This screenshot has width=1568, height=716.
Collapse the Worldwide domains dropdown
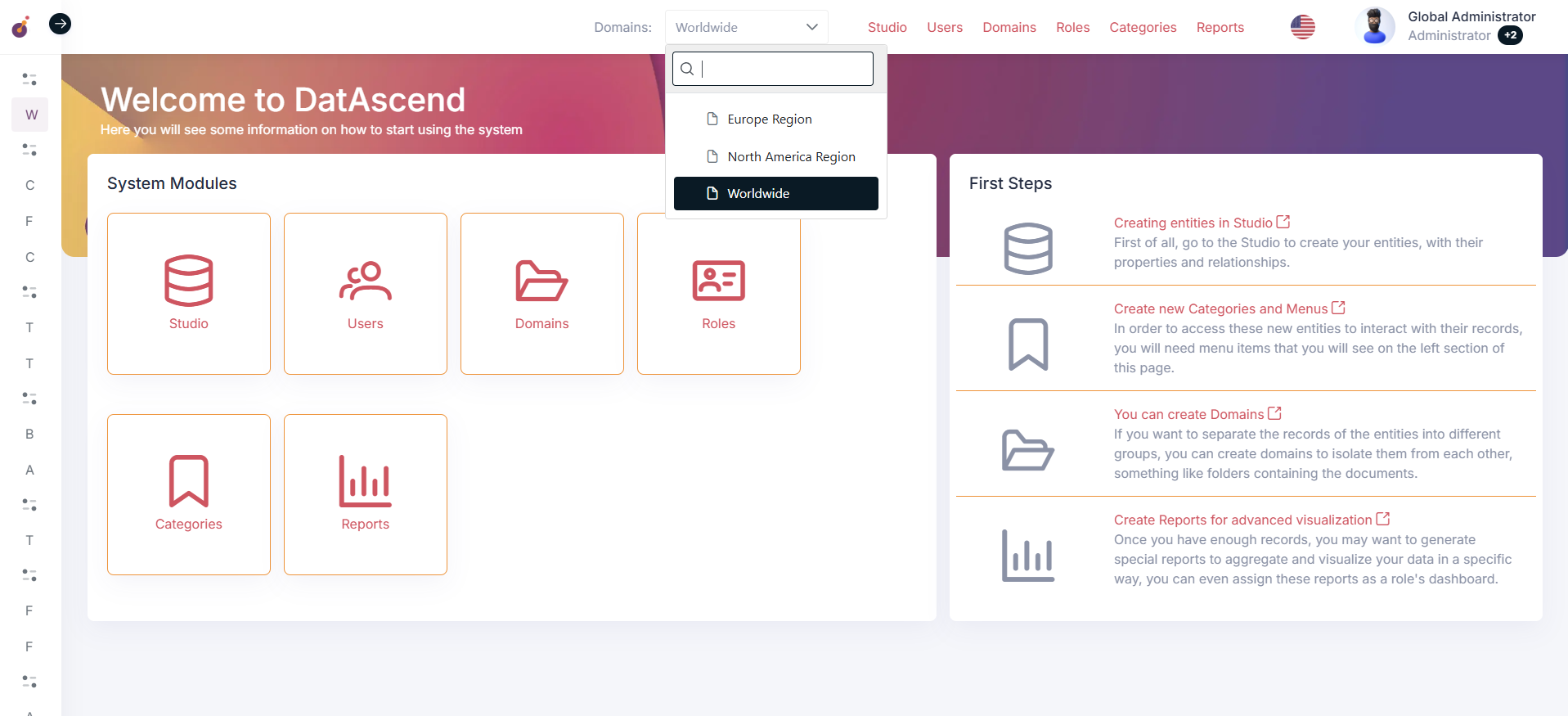point(746,27)
